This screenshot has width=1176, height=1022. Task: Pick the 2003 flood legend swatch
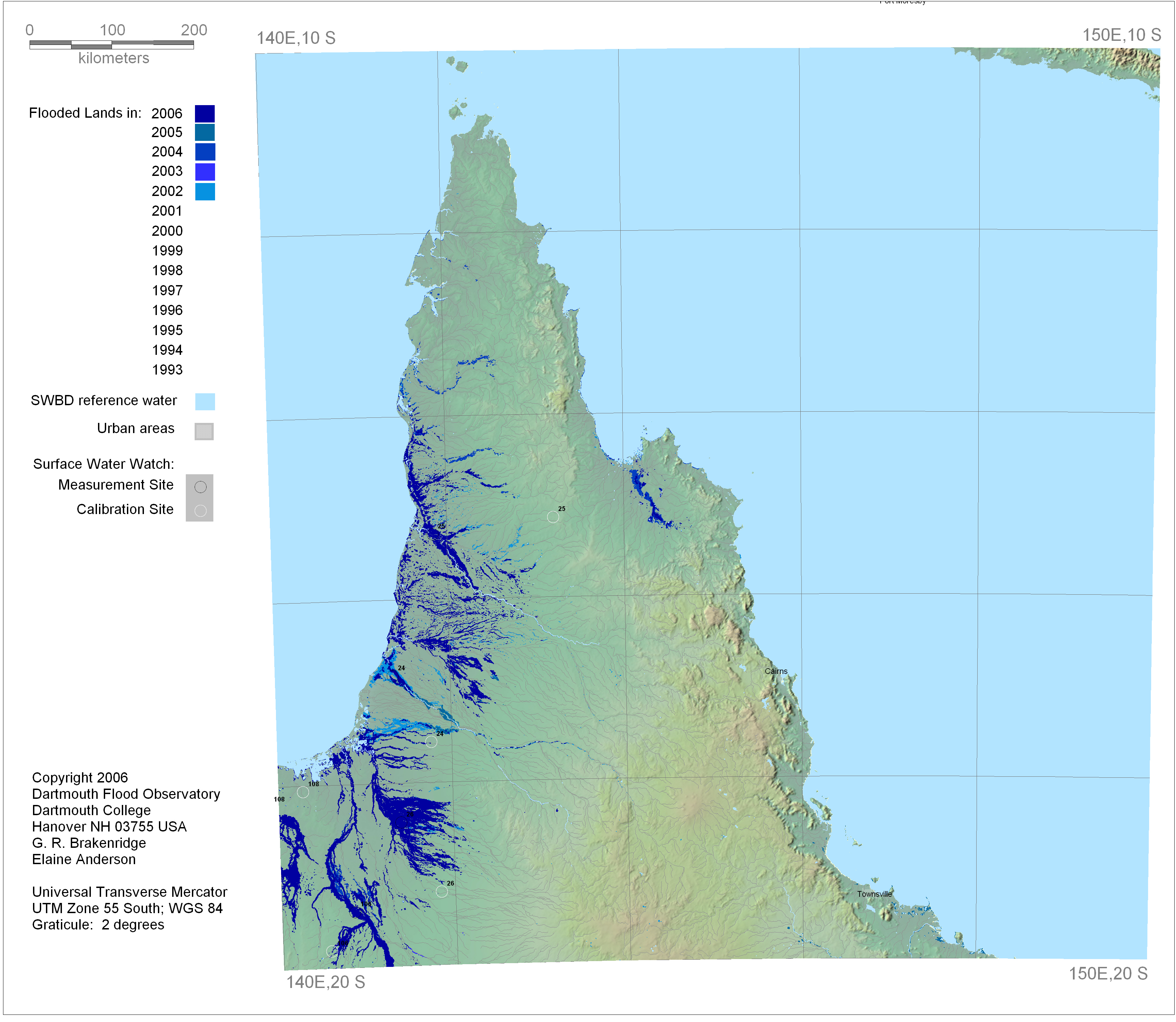click(x=205, y=172)
